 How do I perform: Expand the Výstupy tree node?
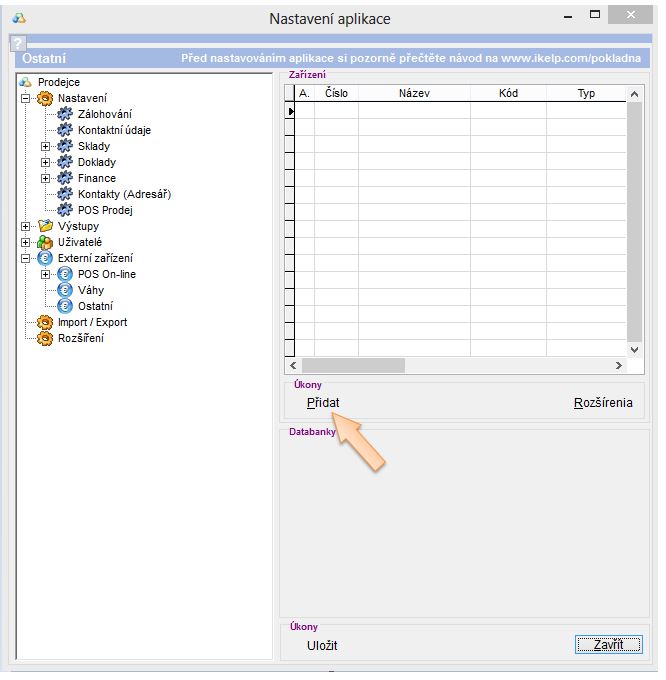click(26, 226)
